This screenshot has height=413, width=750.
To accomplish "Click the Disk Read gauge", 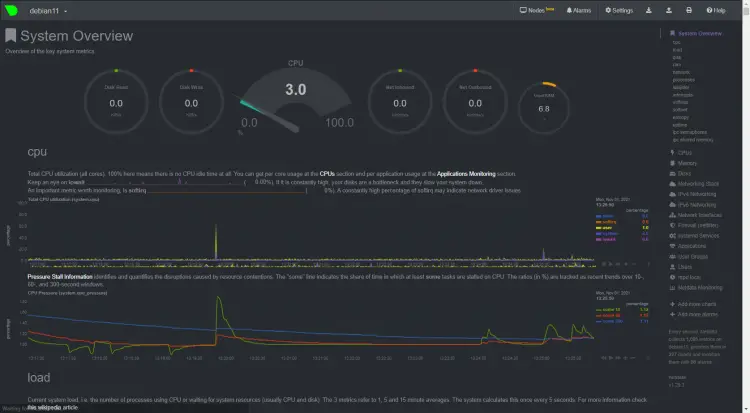I will click(x=116, y=101).
